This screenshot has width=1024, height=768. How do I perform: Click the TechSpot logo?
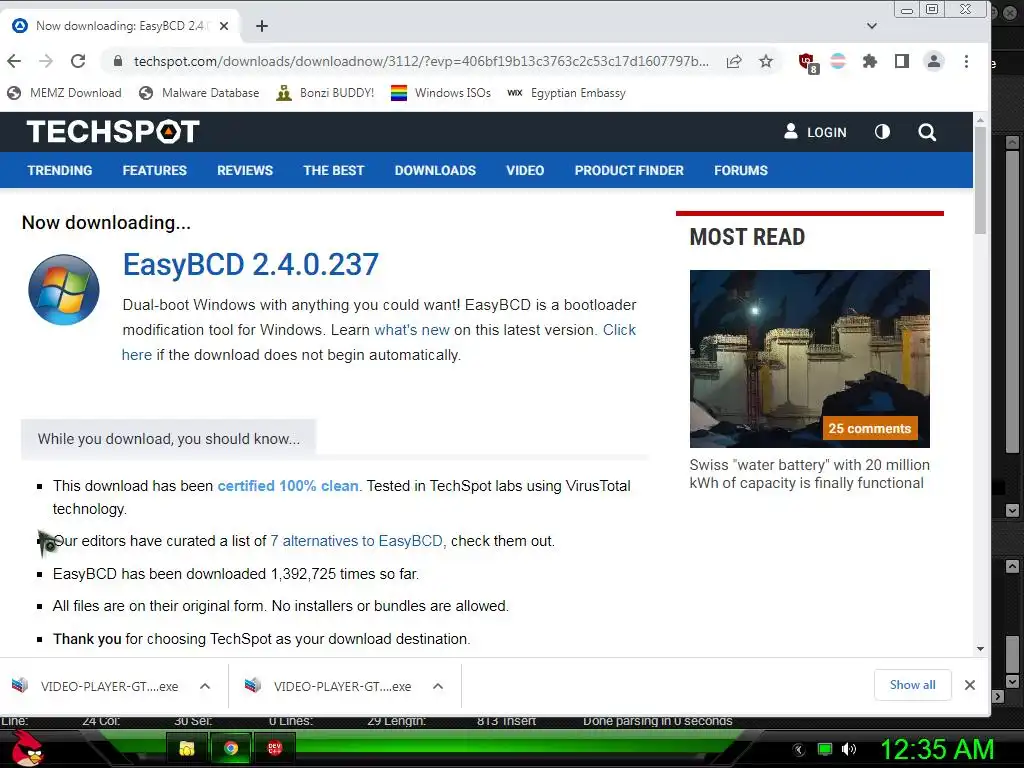tap(113, 131)
